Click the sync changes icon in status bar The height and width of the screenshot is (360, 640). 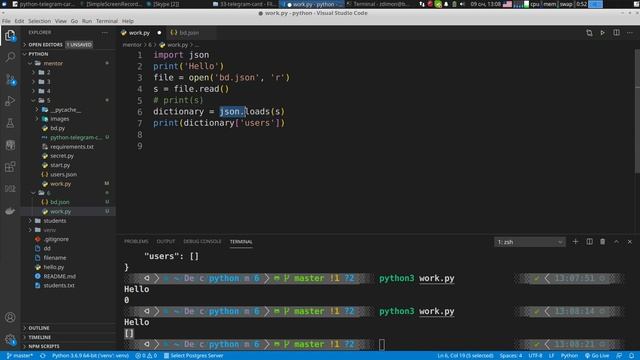coord(42,356)
